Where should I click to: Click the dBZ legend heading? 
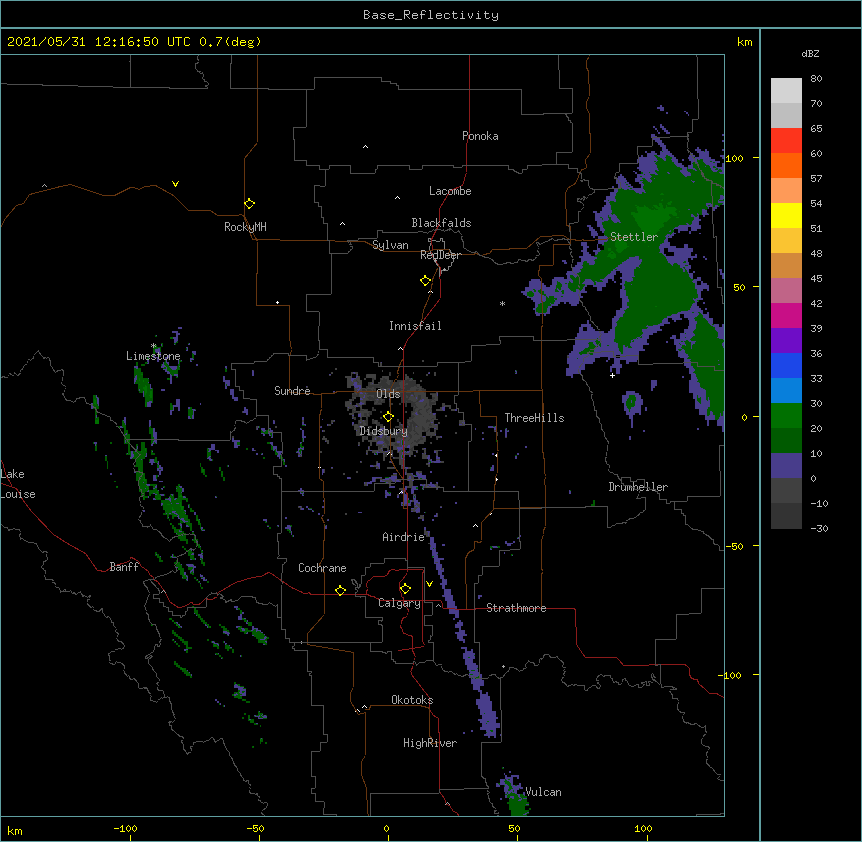coord(810,53)
